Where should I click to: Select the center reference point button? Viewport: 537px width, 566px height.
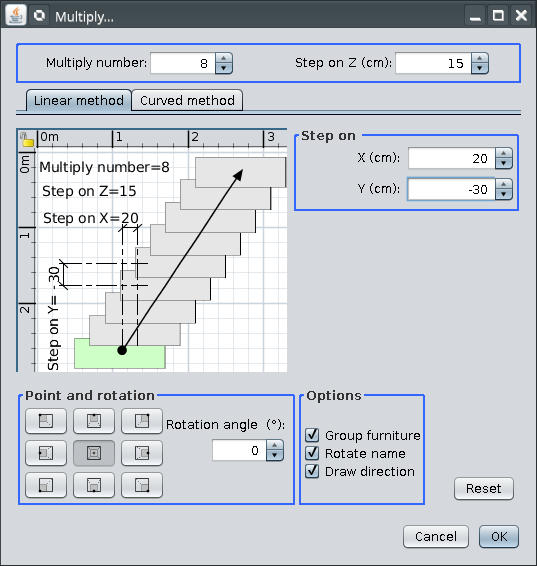tap(94, 453)
